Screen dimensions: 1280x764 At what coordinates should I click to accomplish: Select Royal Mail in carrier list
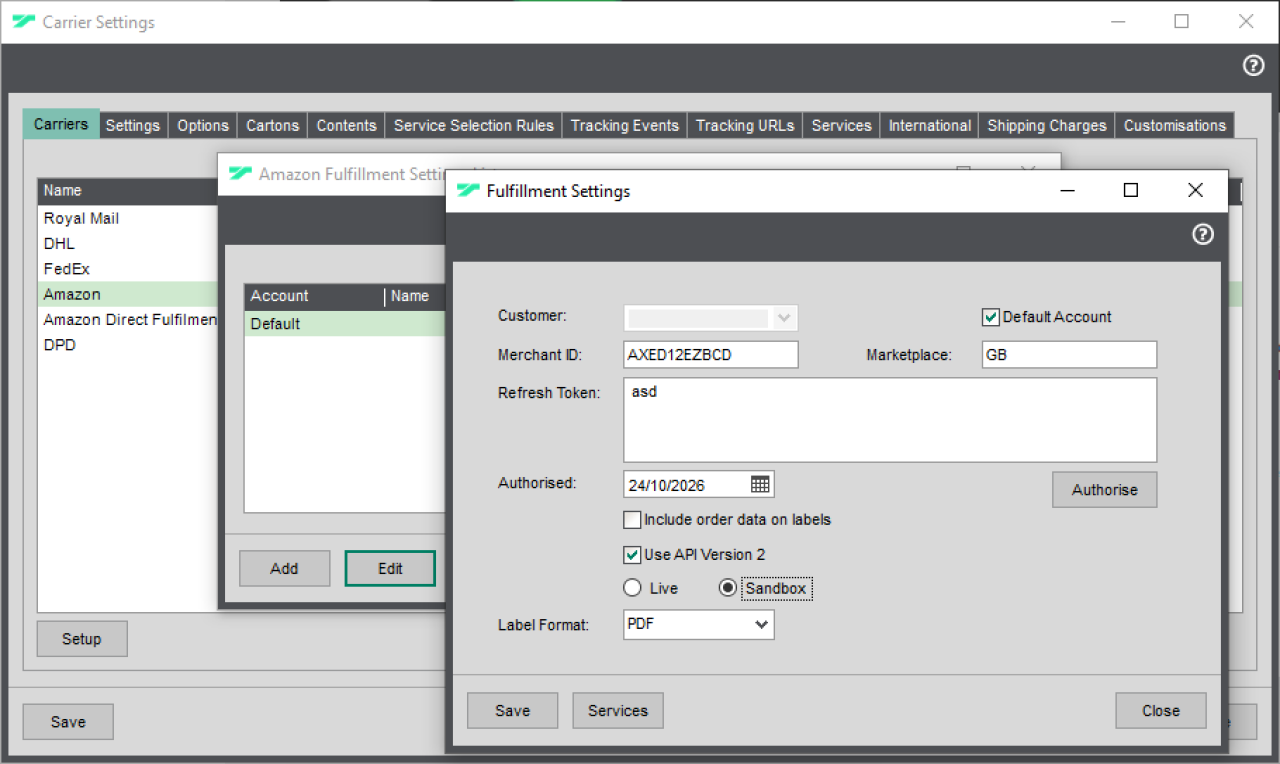(x=128, y=218)
